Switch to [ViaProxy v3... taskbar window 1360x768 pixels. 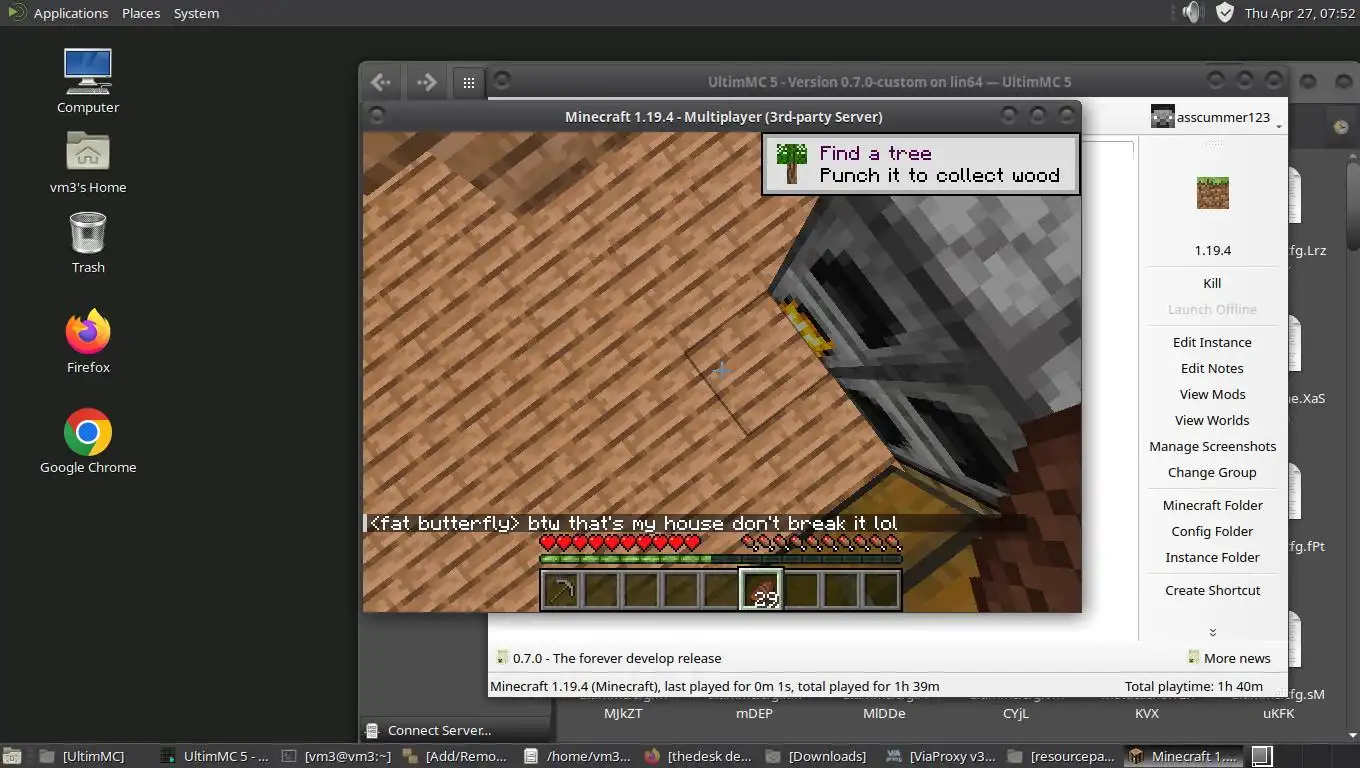click(x=942, y=756)
